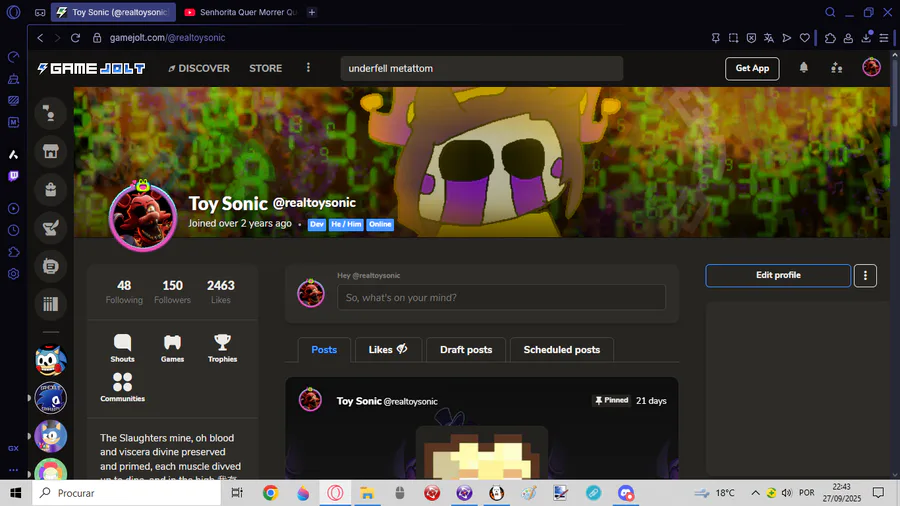
Task: Go back to previous page
Action: pos(40,38)
